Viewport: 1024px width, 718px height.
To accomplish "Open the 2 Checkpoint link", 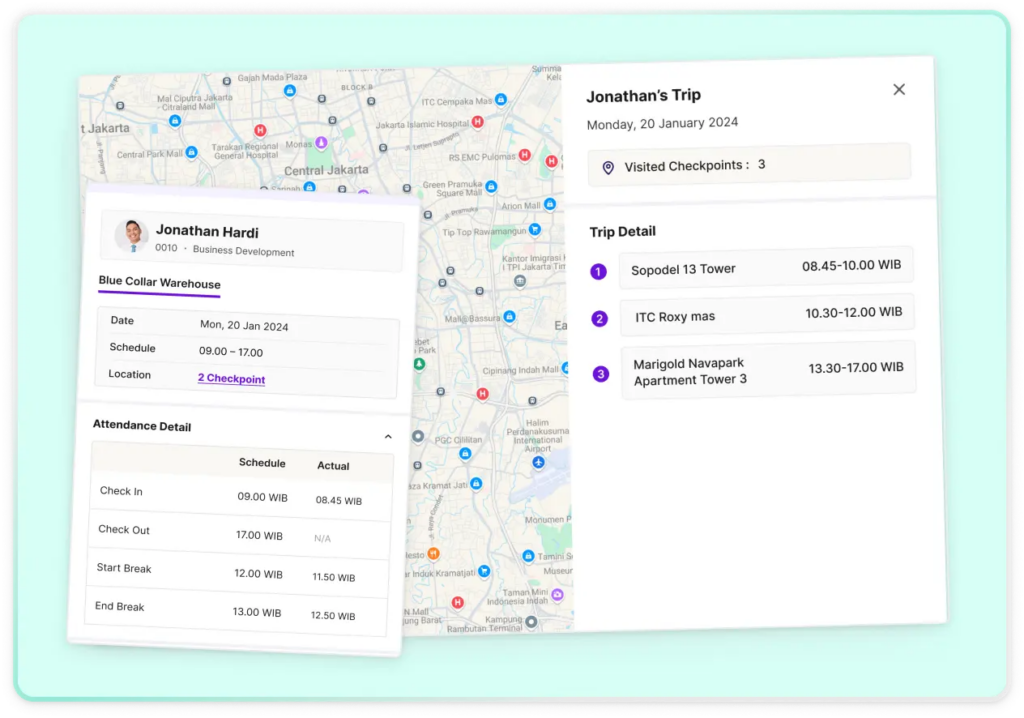I will [x=231, y=379].
